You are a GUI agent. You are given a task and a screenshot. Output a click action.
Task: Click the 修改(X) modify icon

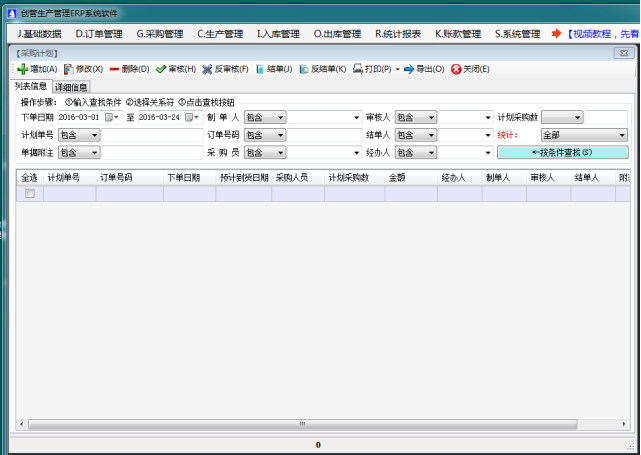pyautogui.click(x=69, y=69)
